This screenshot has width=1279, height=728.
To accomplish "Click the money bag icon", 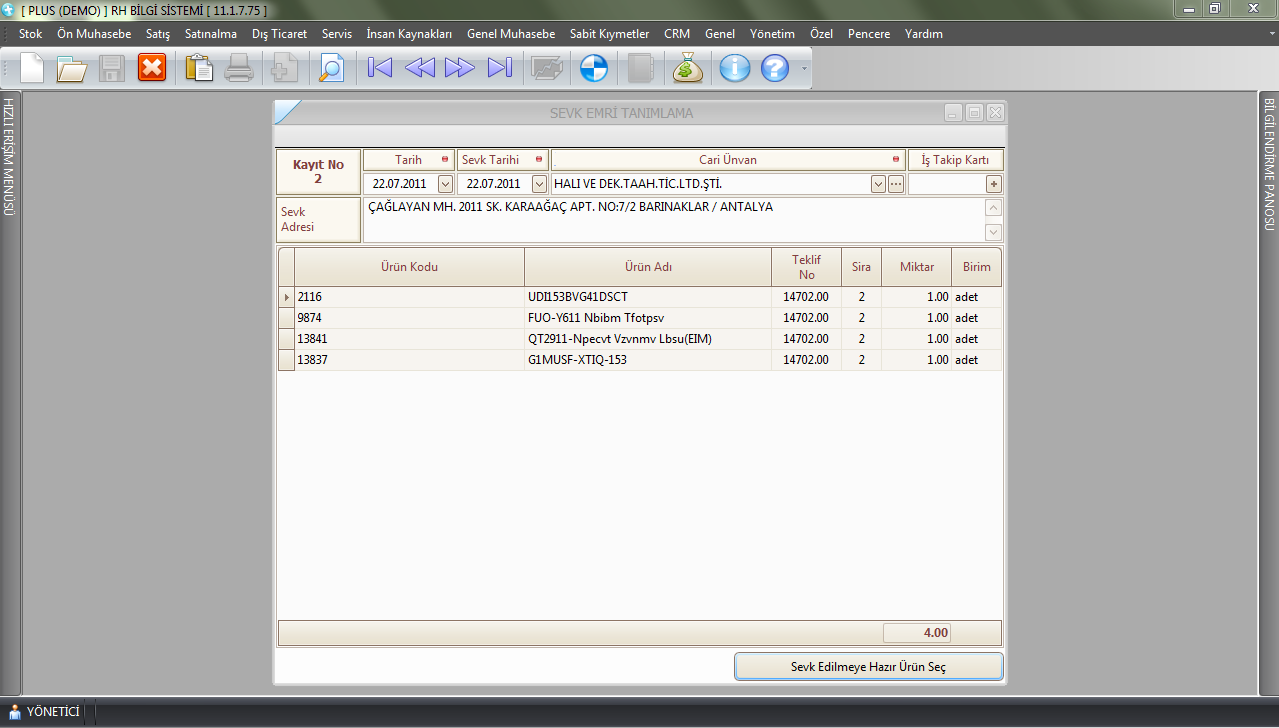I will pyautogui.click(x=688, y=68).
